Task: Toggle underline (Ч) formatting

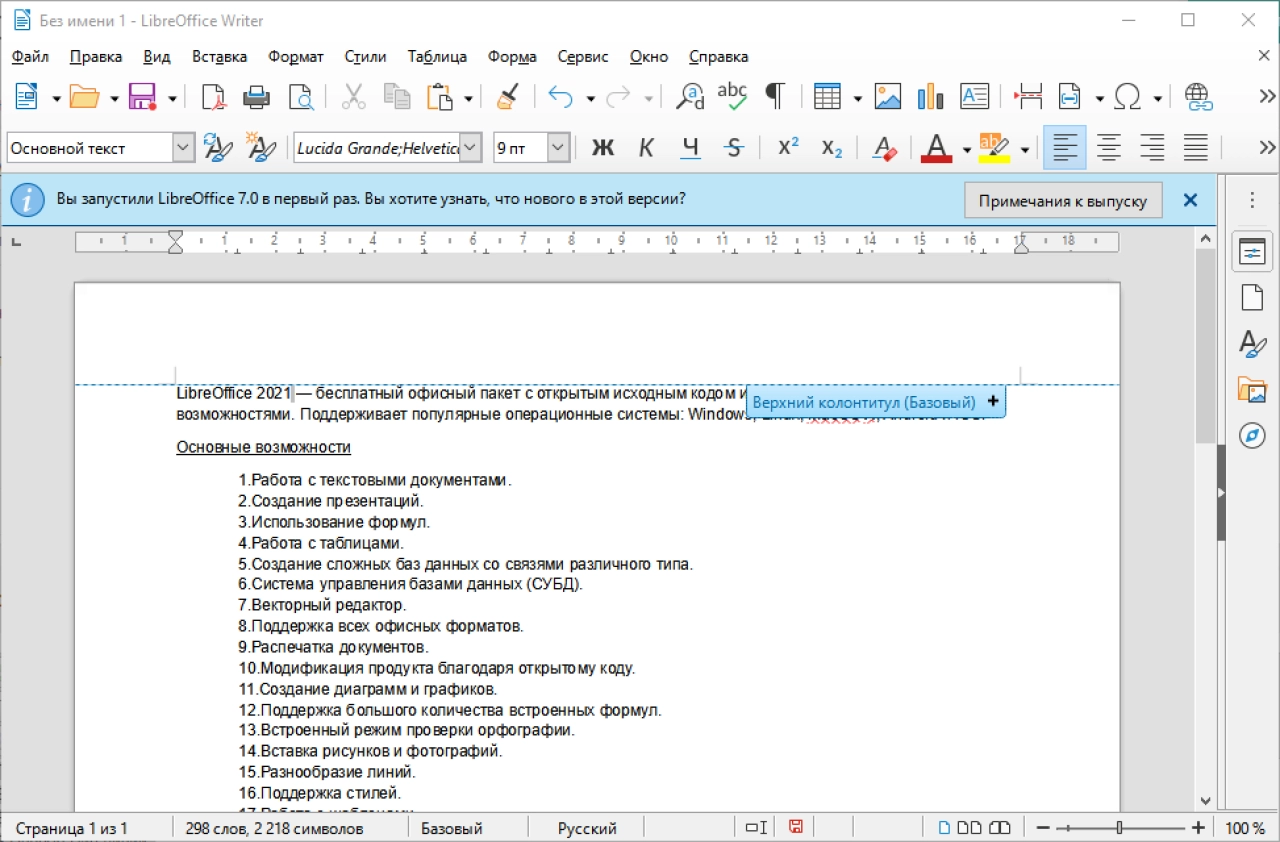Action: click(691, 148)
